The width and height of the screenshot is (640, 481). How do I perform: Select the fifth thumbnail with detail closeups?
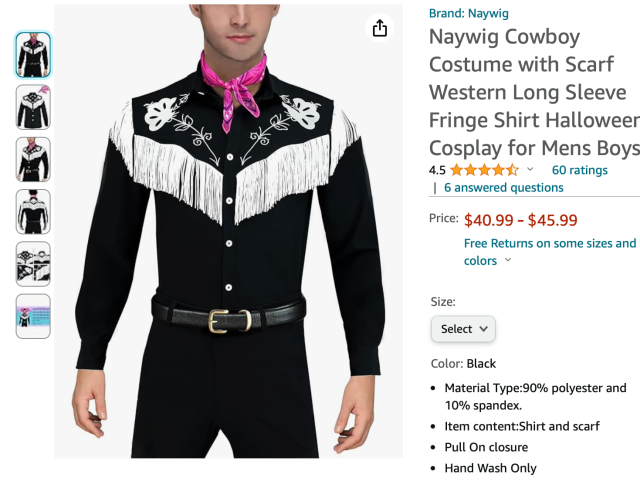pos(33,263)
